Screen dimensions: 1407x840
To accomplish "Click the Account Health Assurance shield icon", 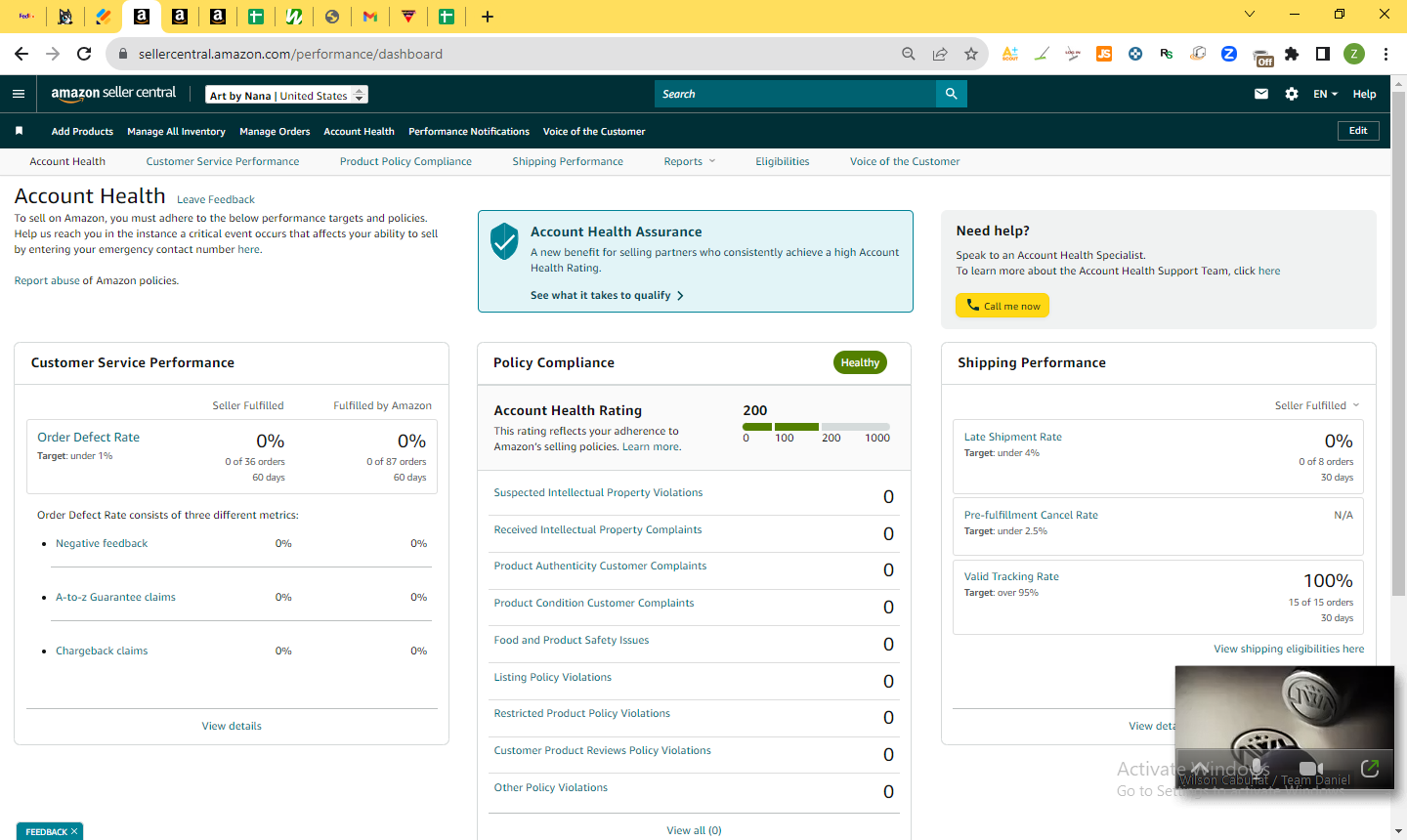I will (x=504, y=240).
